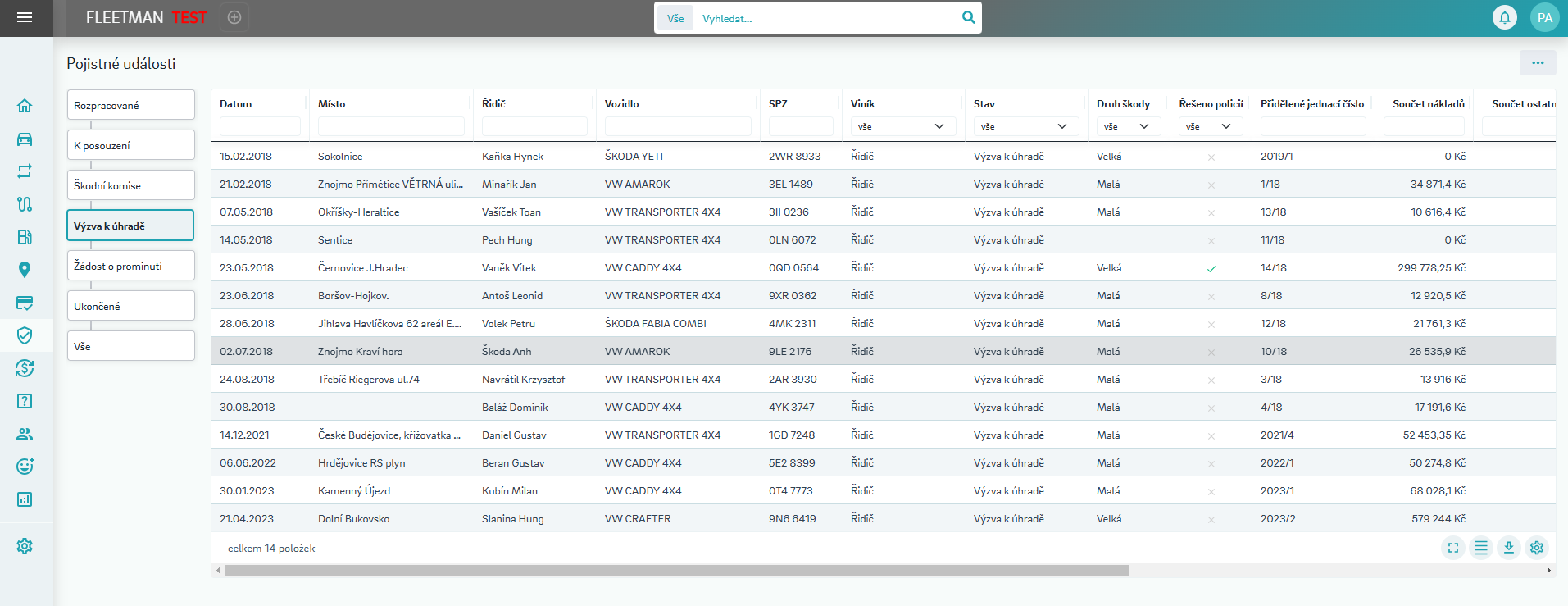This screenshot has height=606, width=1568.
Task: Toggle fullscreen view of the table
Action: click(x=1452, y=548)
